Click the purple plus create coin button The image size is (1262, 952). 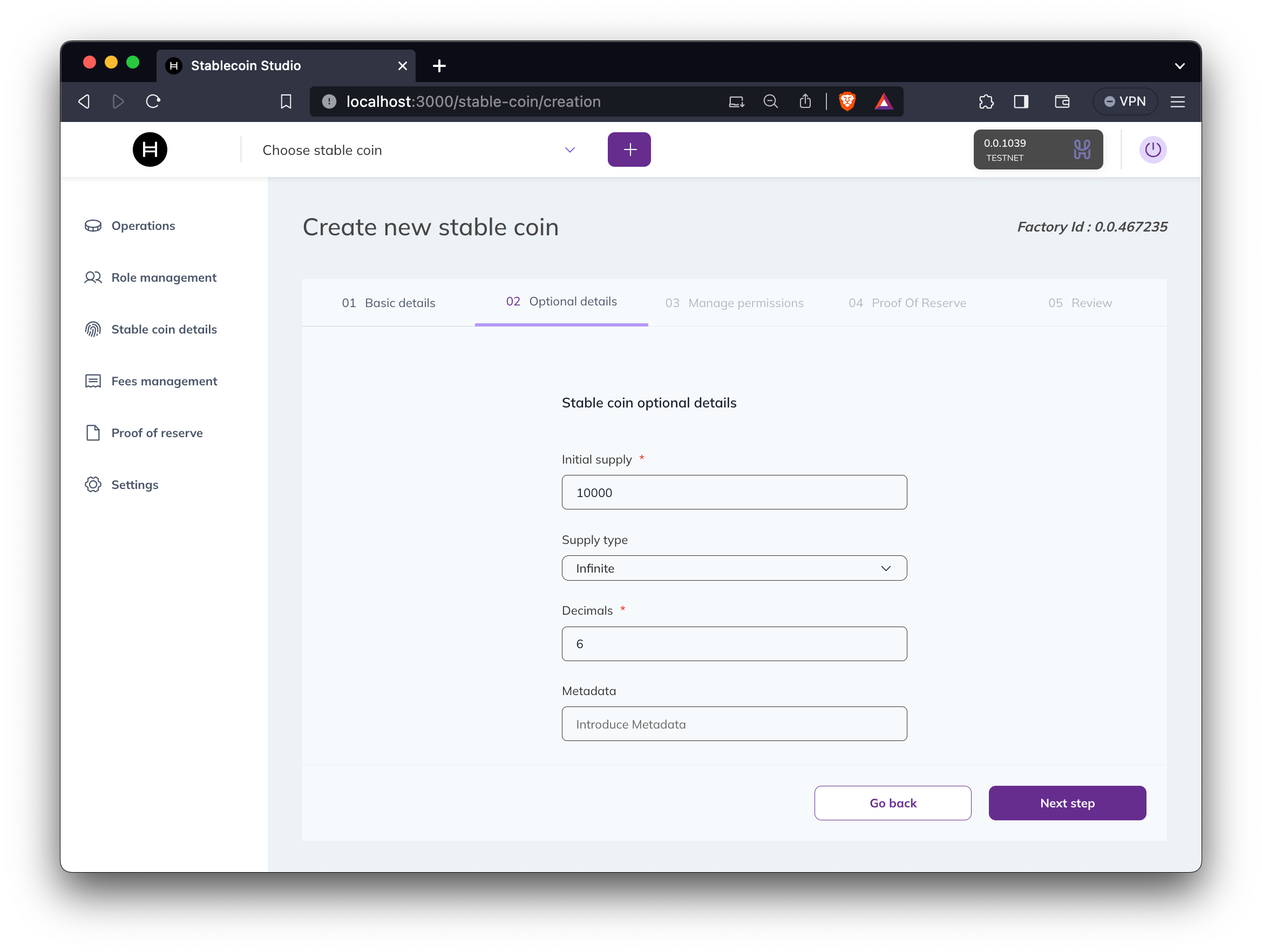pos(629,149)
